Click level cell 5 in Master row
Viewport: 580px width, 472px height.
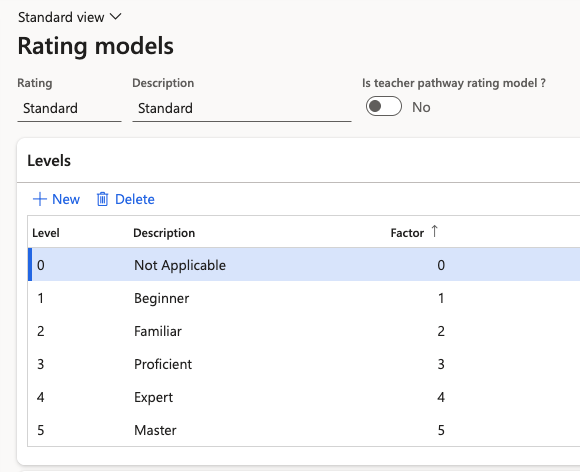click(41, 430)
